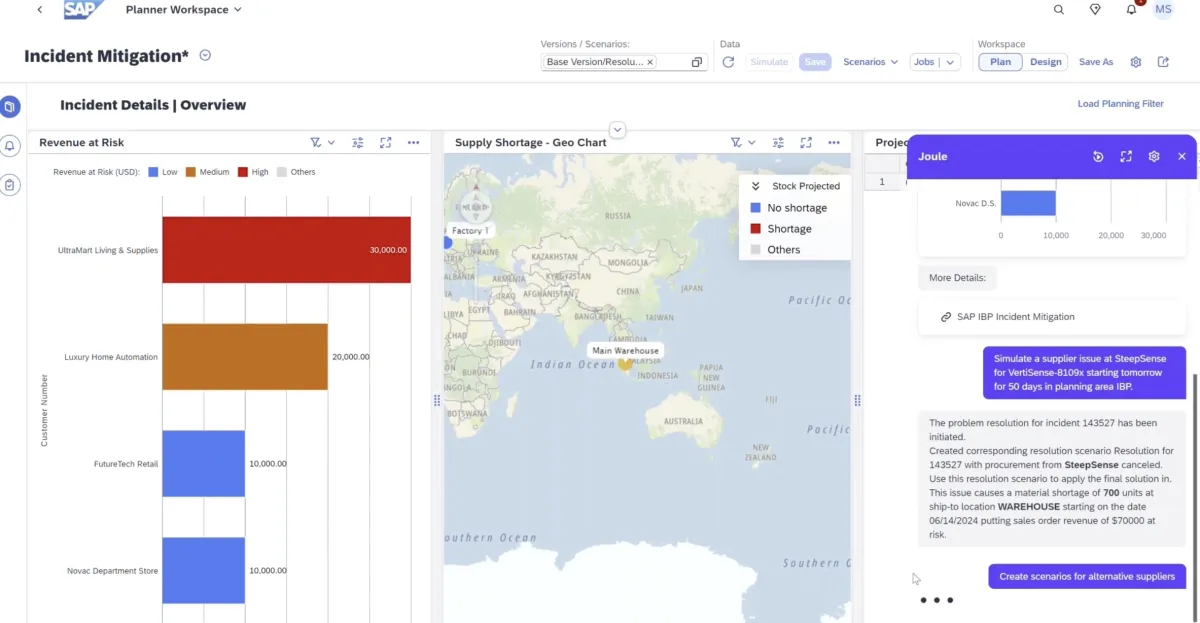This screenshot has width=1200, height=623.
Task: Click the Revenue at Risk filter icon
Action: [315, 143]
